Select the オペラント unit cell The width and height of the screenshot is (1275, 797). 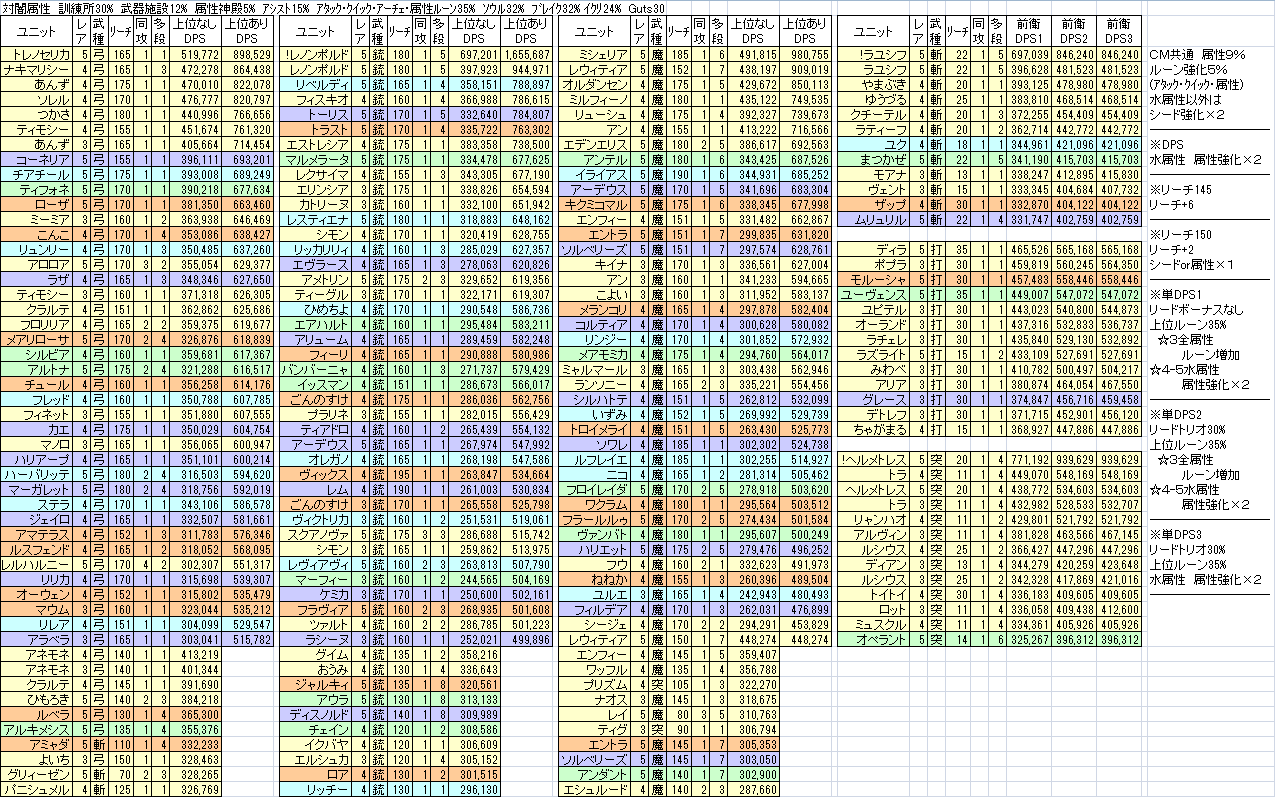874,641
